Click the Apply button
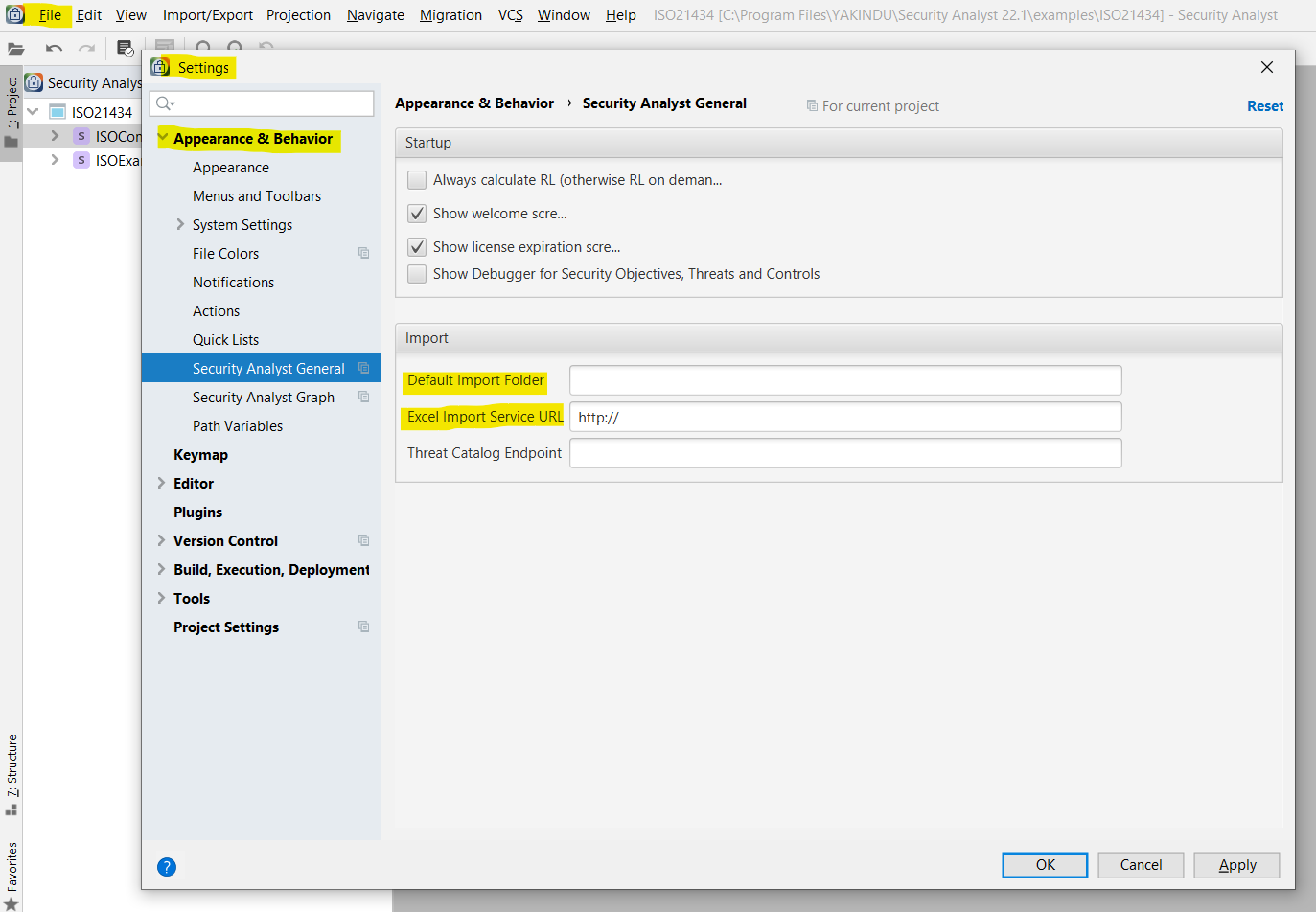1316x912 pixels. pyautogui.click(x=1237, y=865)
